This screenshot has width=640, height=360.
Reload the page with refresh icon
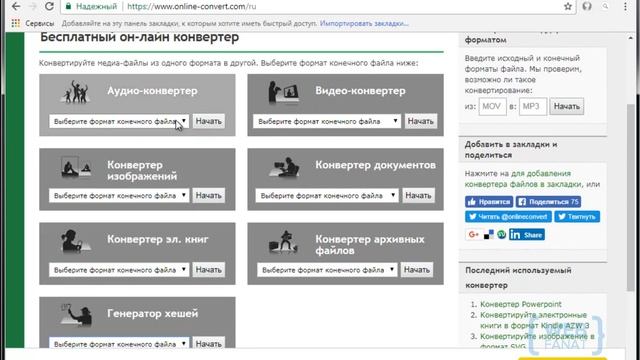coord(49,7)
